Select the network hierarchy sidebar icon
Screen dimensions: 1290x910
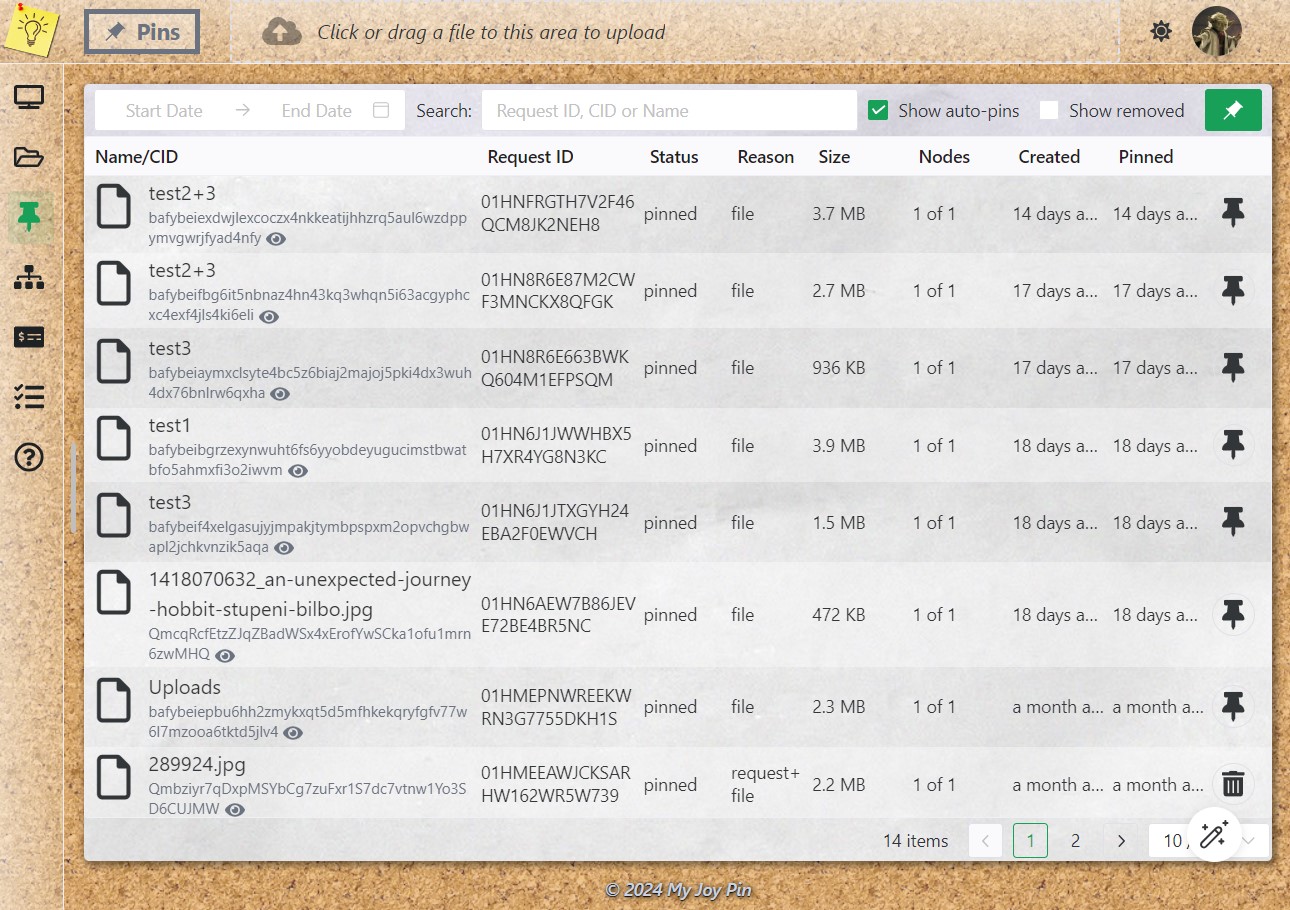pyautogui.click(x=29, y=277)
